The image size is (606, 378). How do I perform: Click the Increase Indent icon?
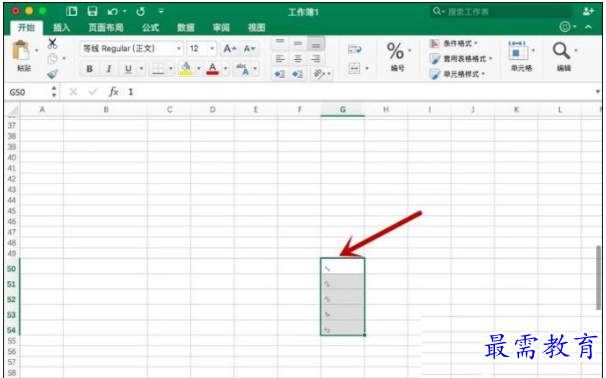(298, 73)
